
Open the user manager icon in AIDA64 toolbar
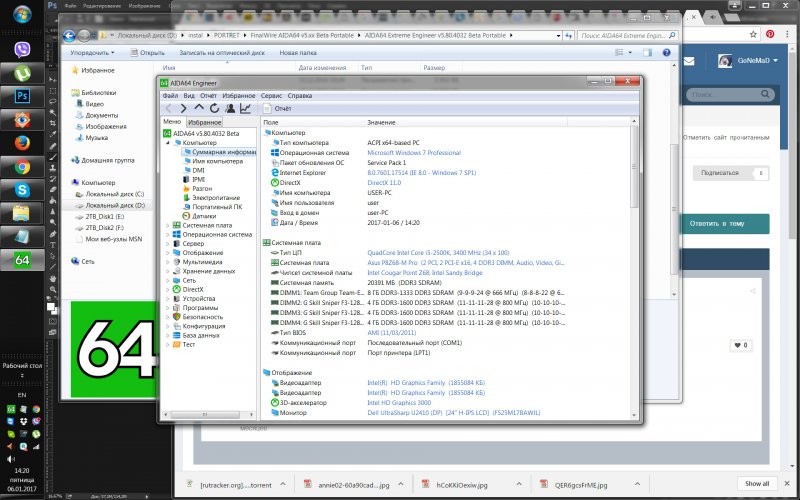coord(230,108)
